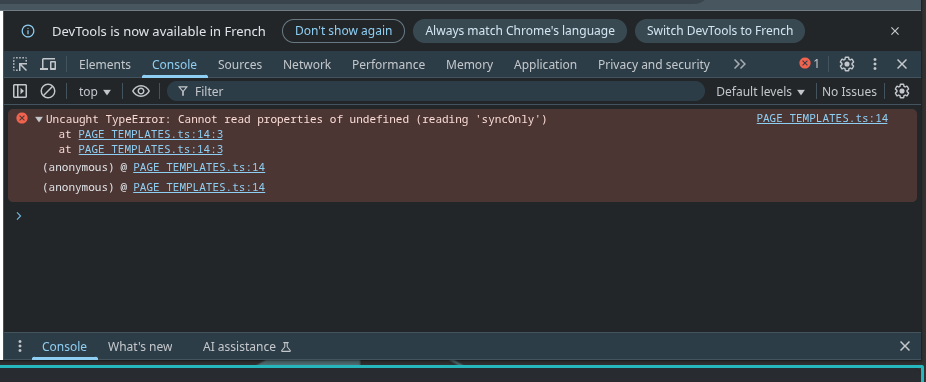Open the Sources tab

click(240, 64)
